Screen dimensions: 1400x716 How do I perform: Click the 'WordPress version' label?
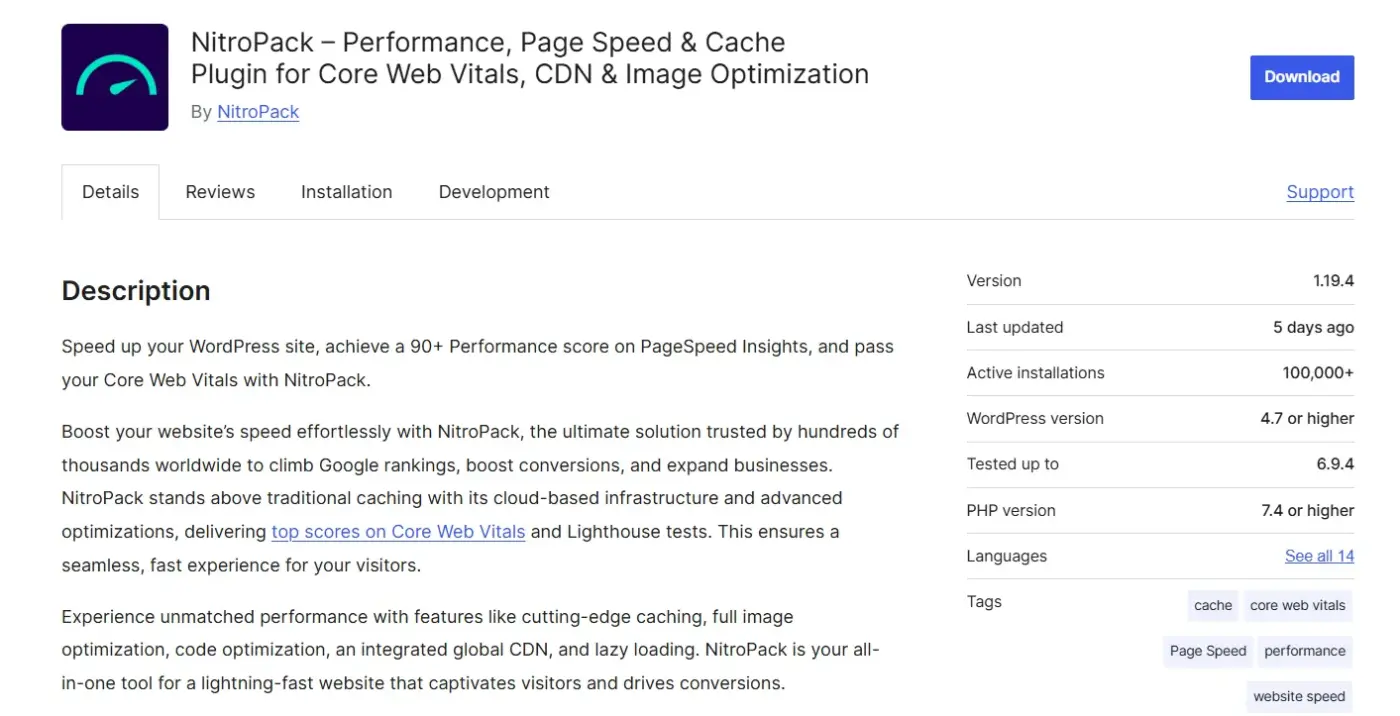click(x=1035, y=419)
